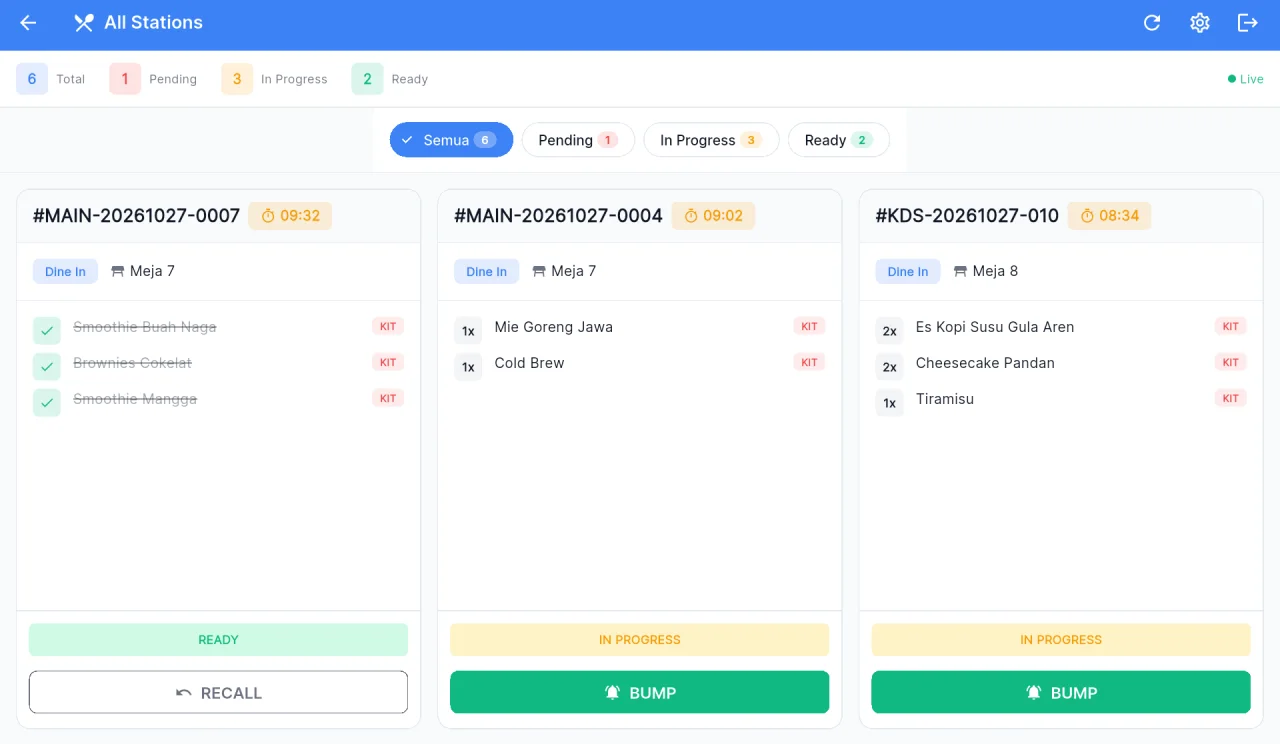The height and width of the screenshot is (744, 1280).
Task: Click the timer icon on order #KDS-20261027-010
Action: coord(1086,216)
